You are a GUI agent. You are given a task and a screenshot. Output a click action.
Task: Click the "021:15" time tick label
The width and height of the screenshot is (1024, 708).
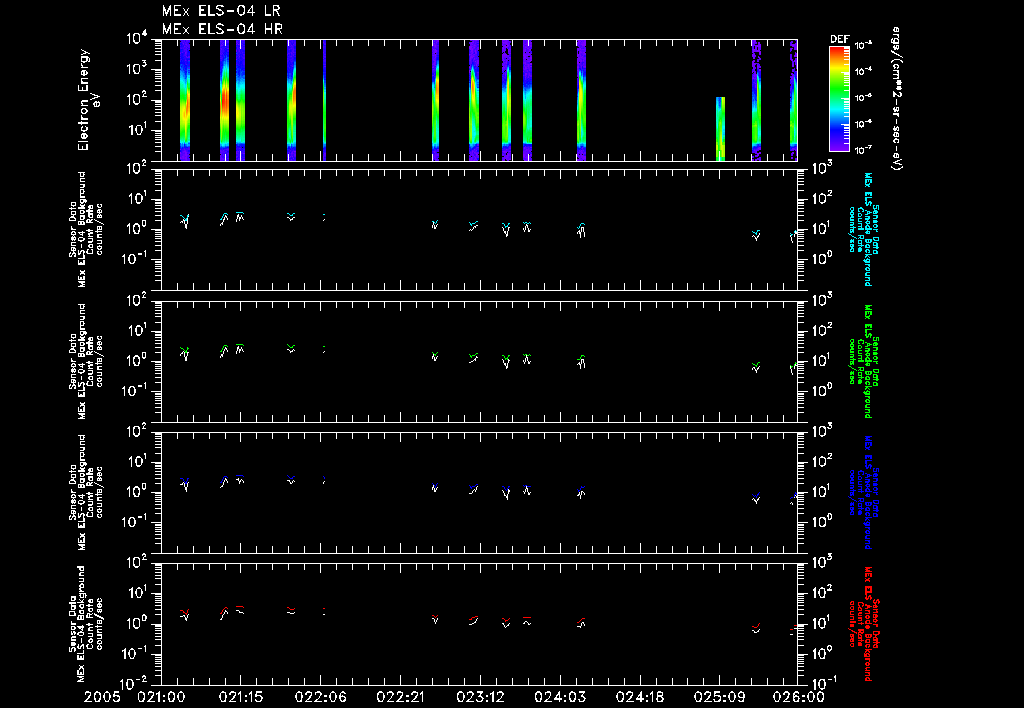coord(240,698)
